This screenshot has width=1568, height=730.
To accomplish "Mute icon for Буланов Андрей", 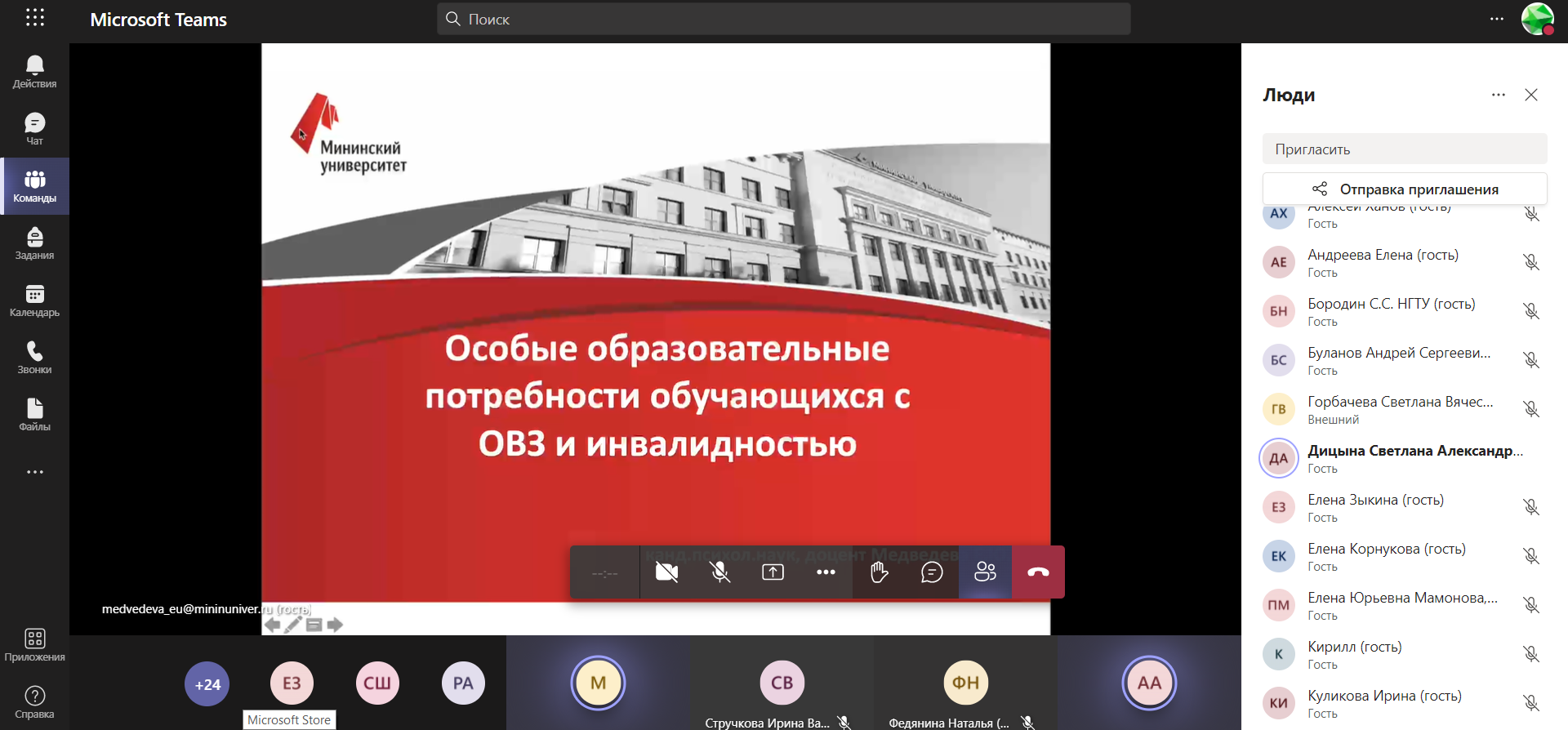I will coord(1531,360).
